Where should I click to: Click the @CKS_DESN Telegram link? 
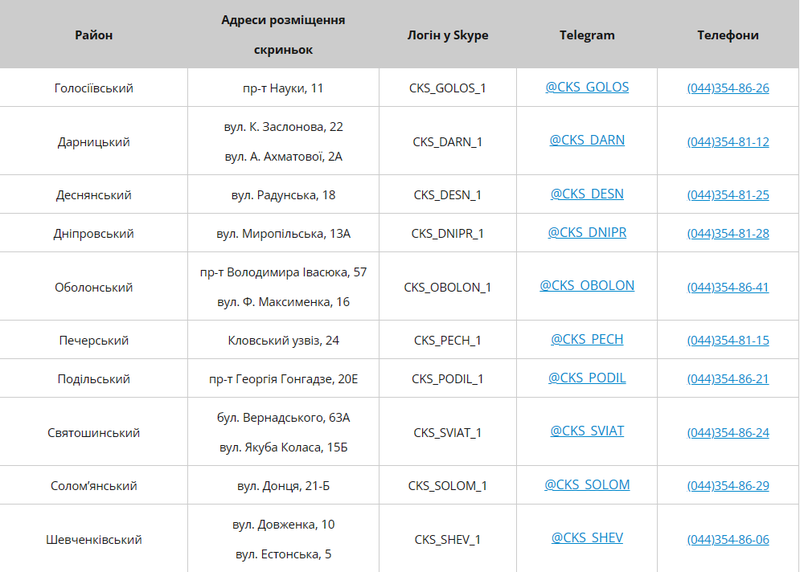tap(587, 194)
